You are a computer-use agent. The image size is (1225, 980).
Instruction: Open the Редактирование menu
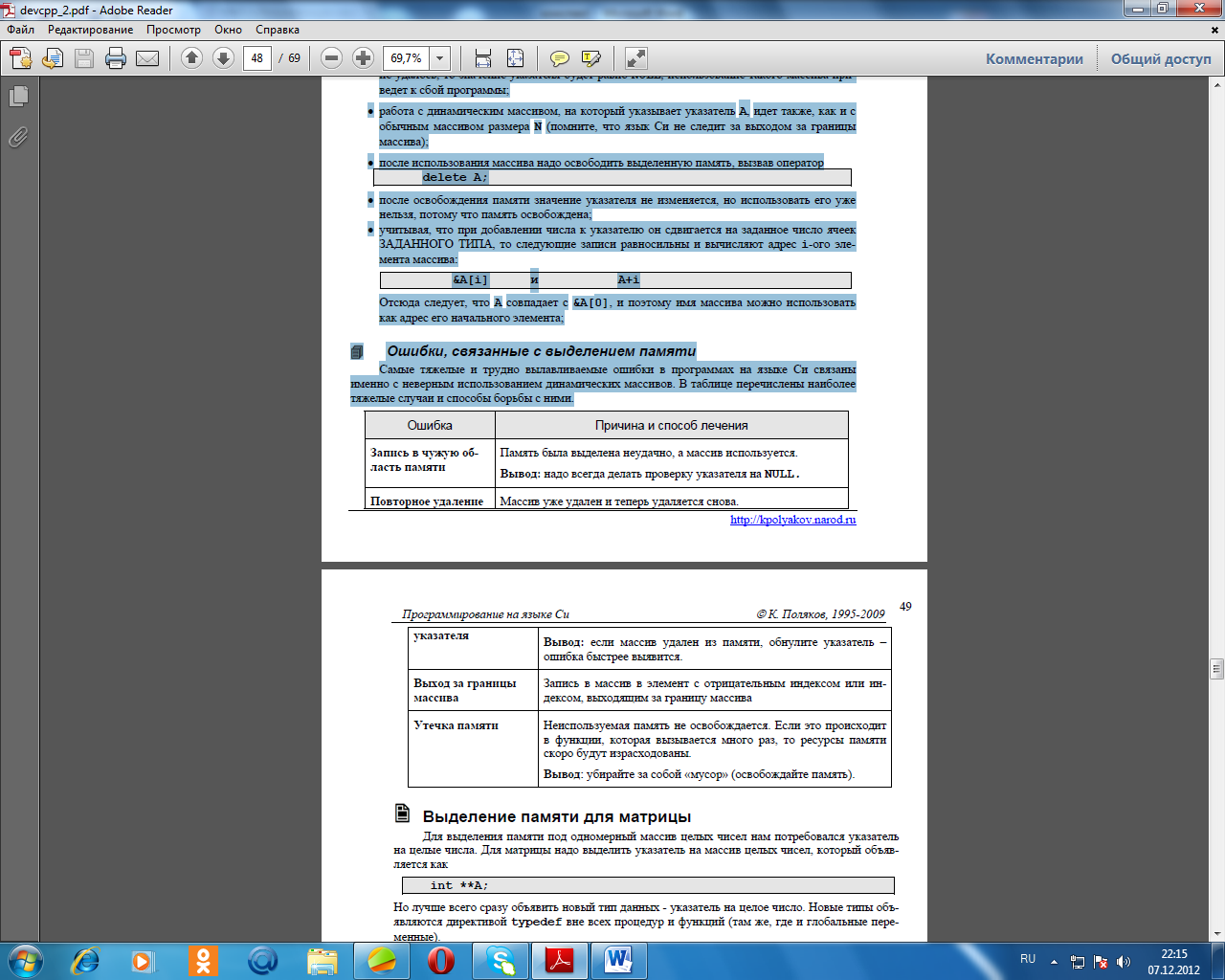[91, 30]
